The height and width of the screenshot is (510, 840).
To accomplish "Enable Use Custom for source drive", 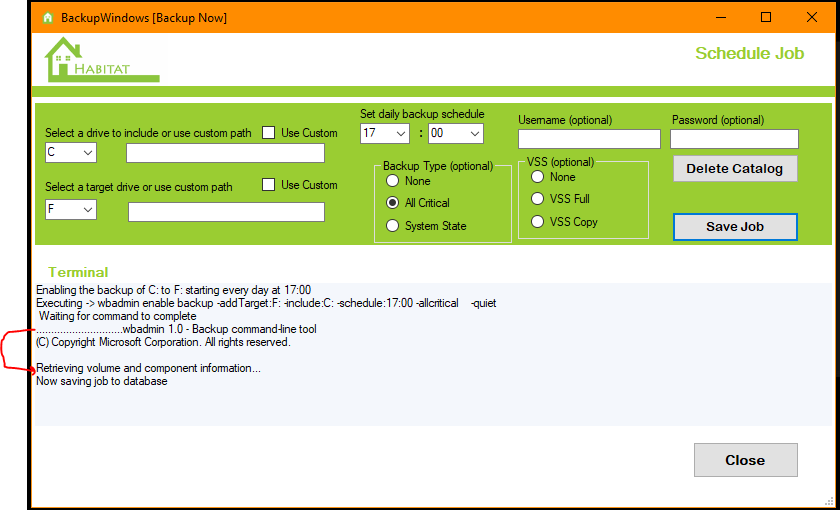I will pyautogui.click(x=269, y=132).
